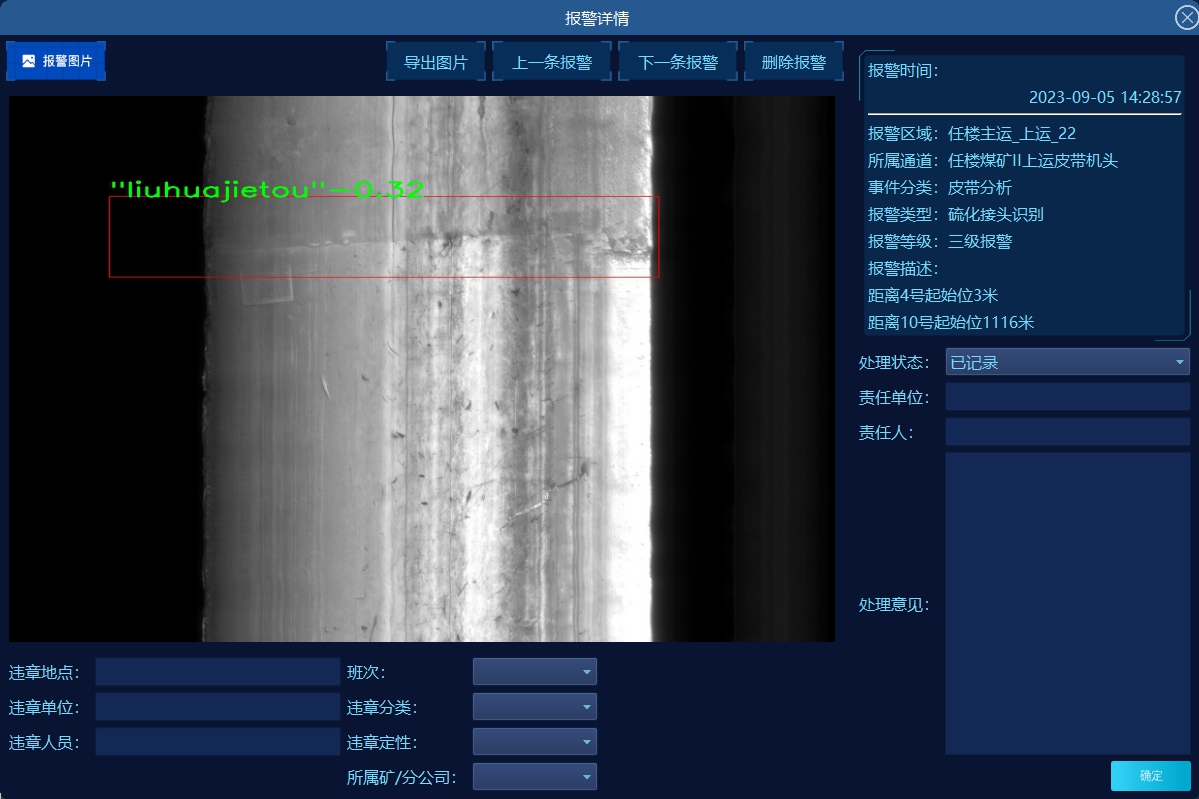The width and height of the screenshot is (1199, 799).
Task: Confirm with the 确定 button
Action: 1151,775
